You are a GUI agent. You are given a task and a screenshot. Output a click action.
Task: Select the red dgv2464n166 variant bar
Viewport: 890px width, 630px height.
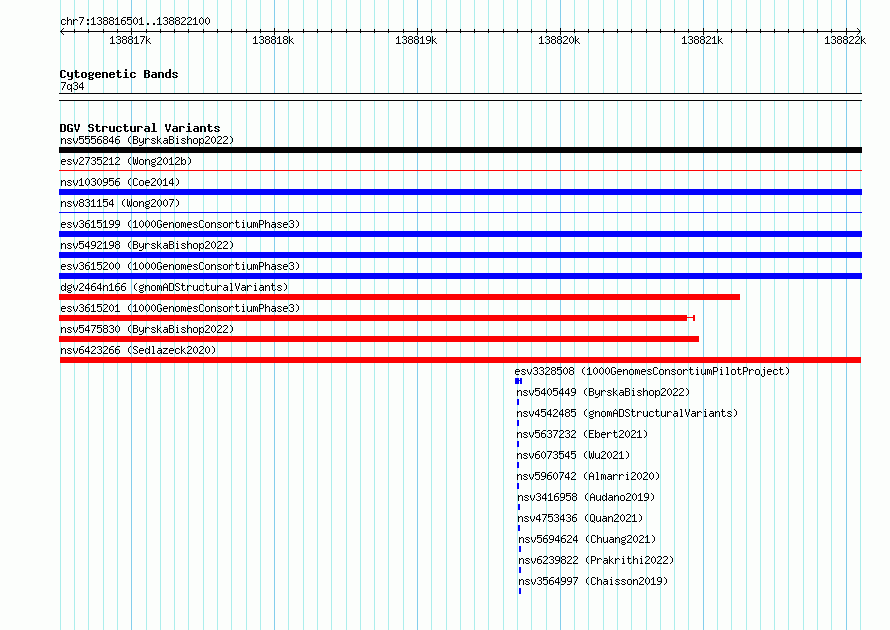[x=400, y=297]
